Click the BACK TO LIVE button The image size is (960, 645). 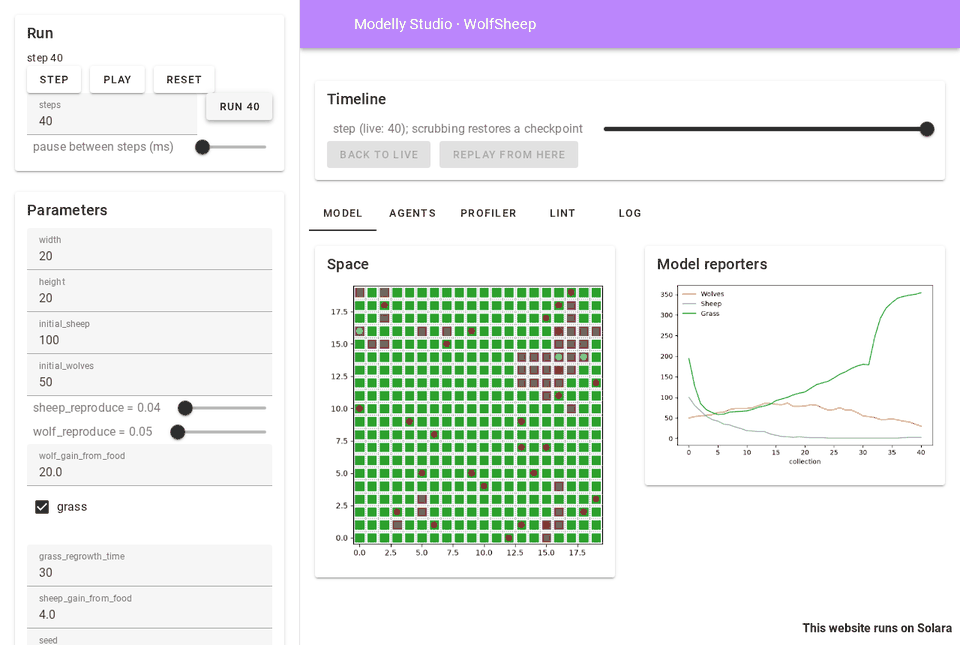[378, 155]
